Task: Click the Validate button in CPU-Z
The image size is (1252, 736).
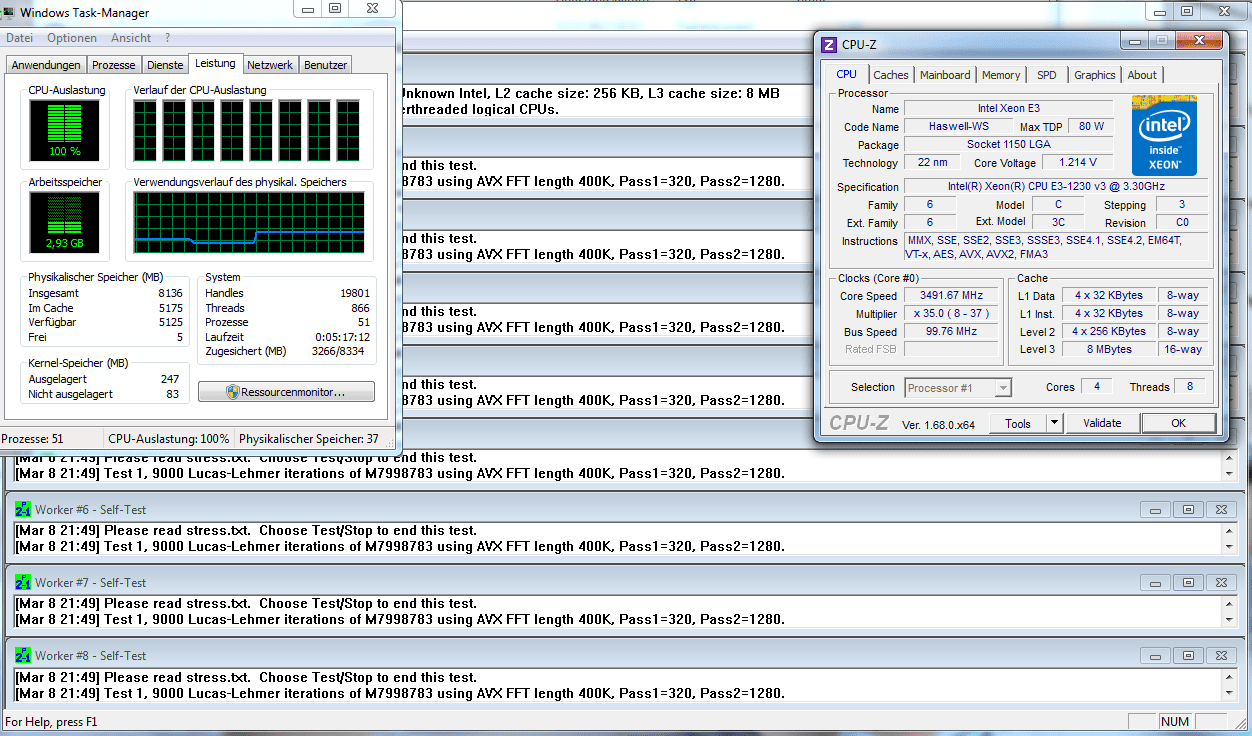Action: 1102,423
